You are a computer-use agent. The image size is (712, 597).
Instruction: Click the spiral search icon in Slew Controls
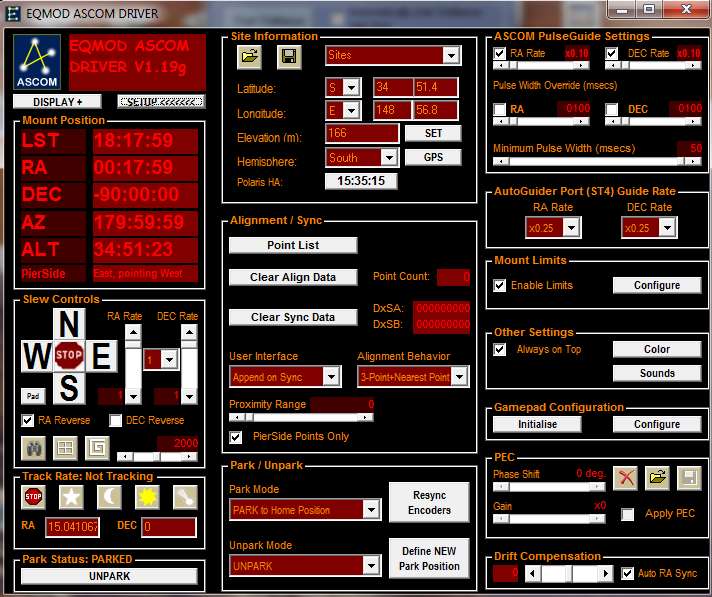(97, 449)
